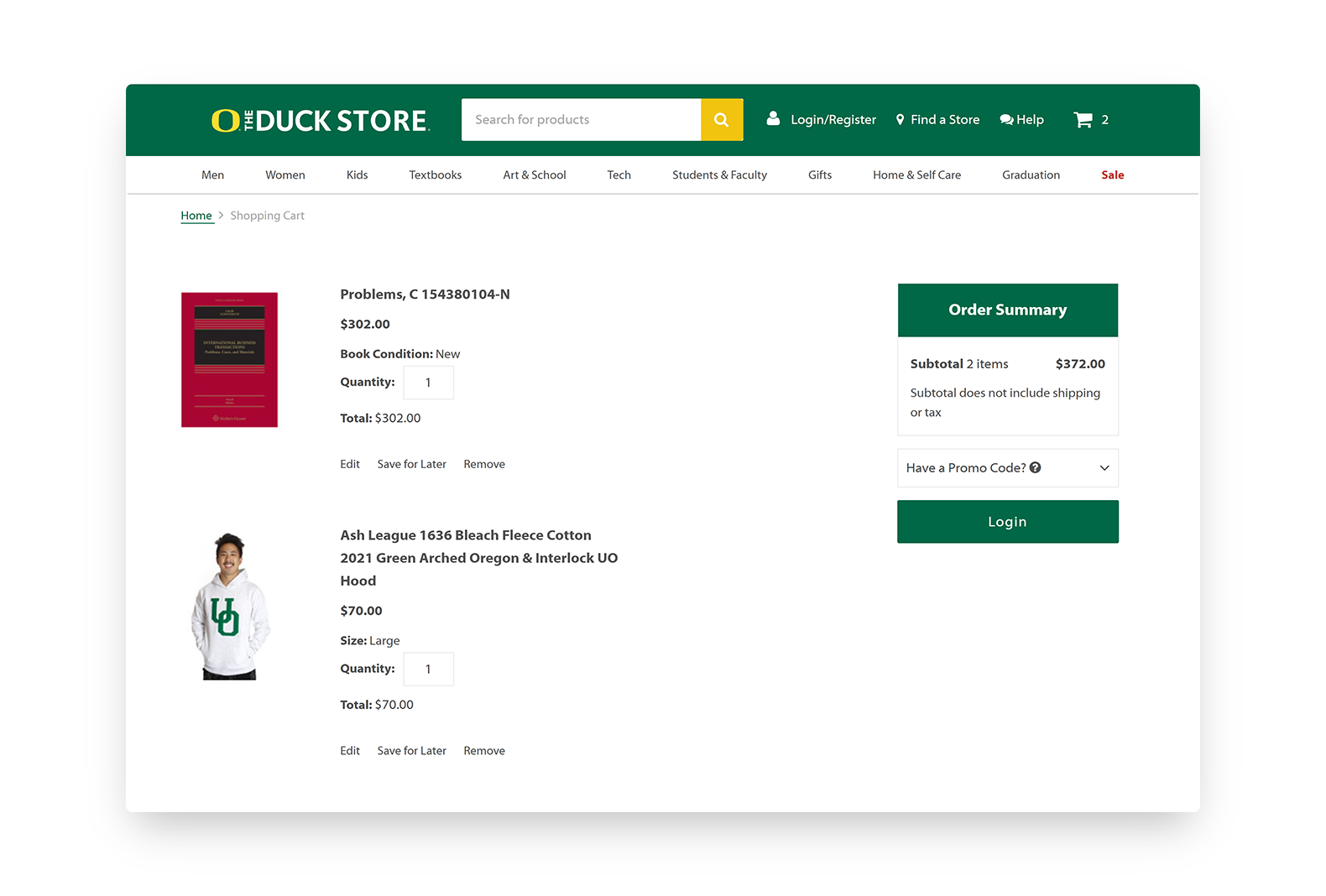
Task: Expand the Have a Promo Code dropdown
Action: coord(1104,468)
